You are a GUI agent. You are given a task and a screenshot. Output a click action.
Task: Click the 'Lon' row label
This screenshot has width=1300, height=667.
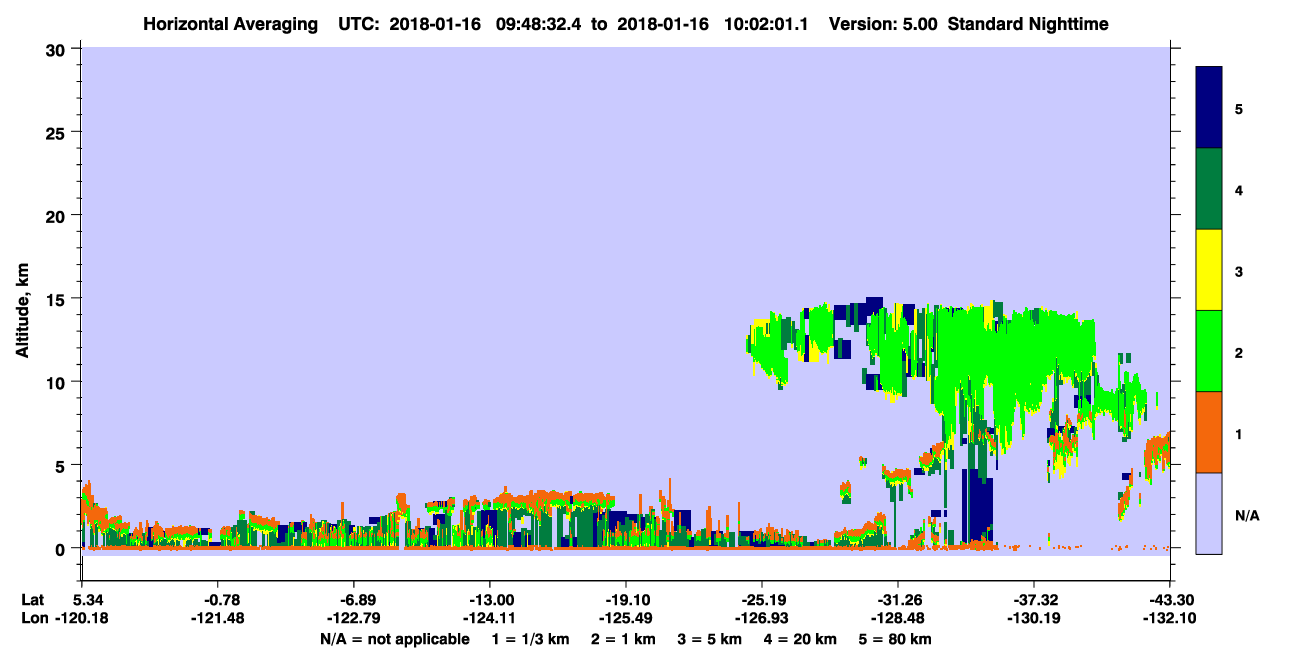point(33,619)
